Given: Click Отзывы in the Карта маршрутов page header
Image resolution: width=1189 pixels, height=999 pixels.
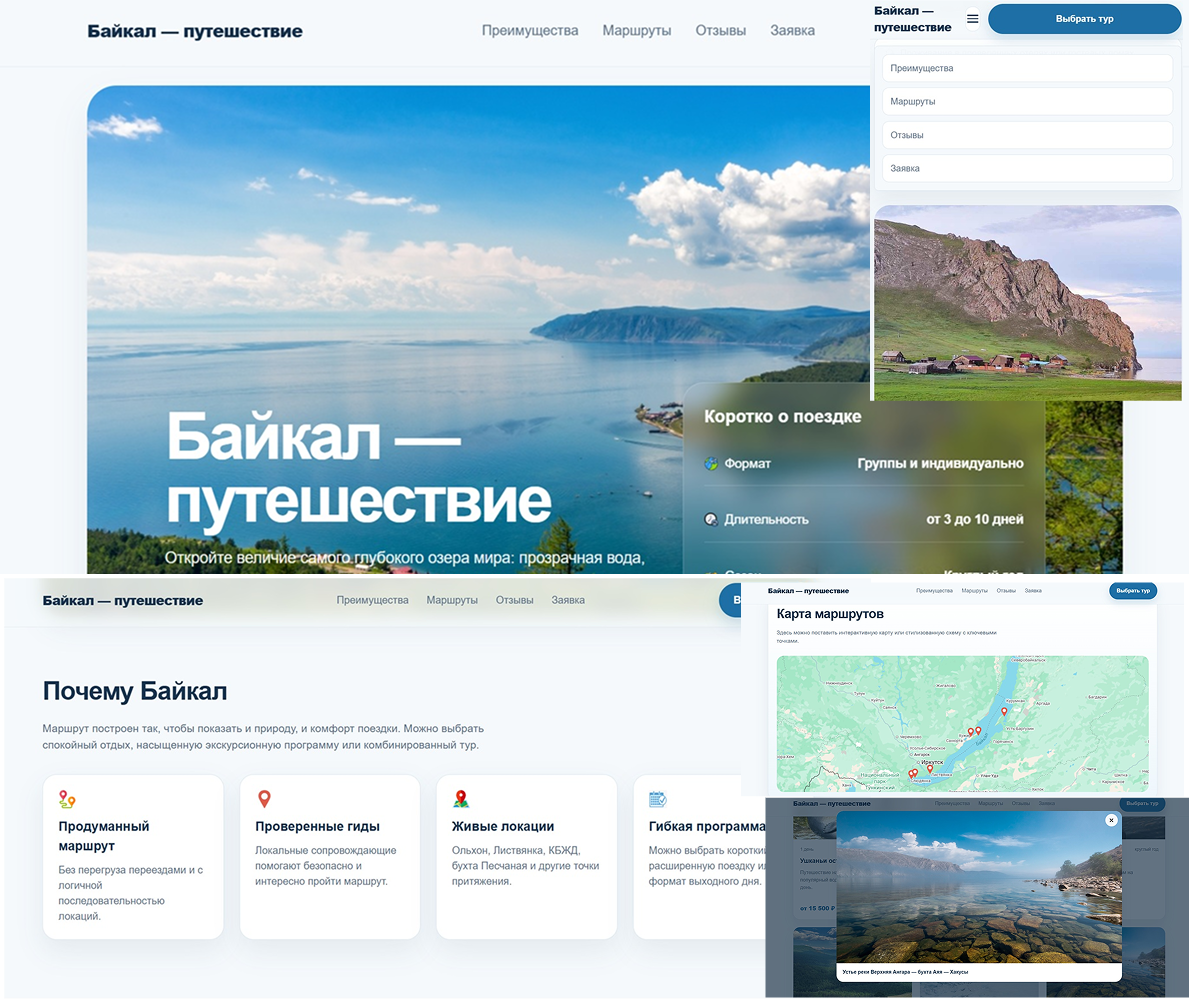Looking at the screenshot, I should pyautogui.click(x=1006, y=590).
